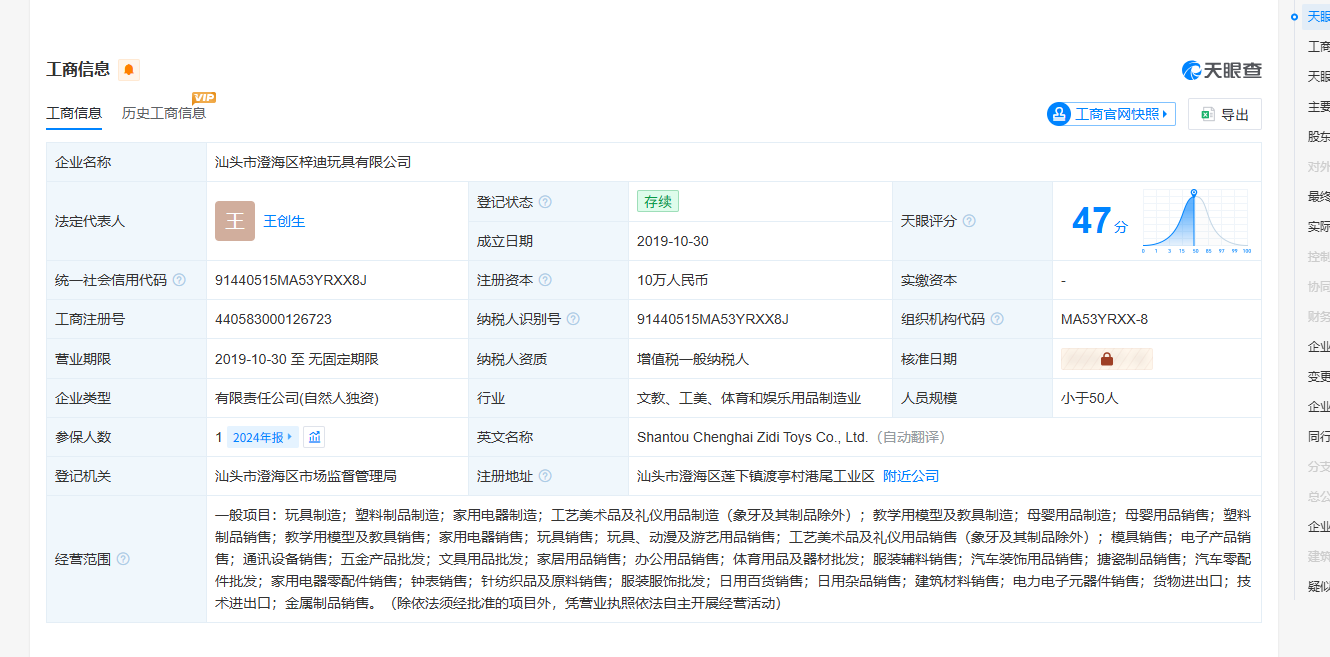Click 汕头市澄海区市场监督管理局 value
This screenshot has width=1330, height=657.
click(306, 476)
